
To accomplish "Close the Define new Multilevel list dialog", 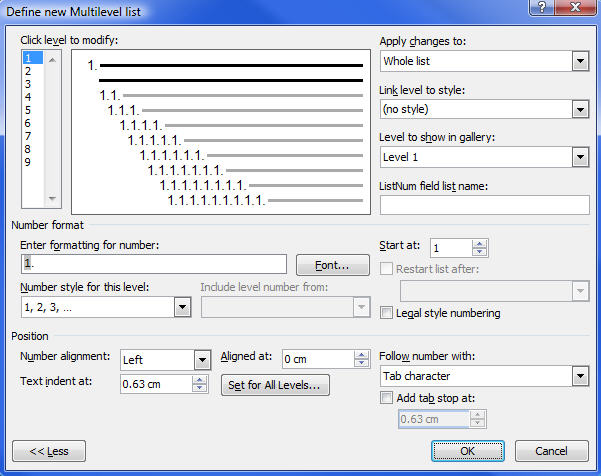I will coord(575,7).
